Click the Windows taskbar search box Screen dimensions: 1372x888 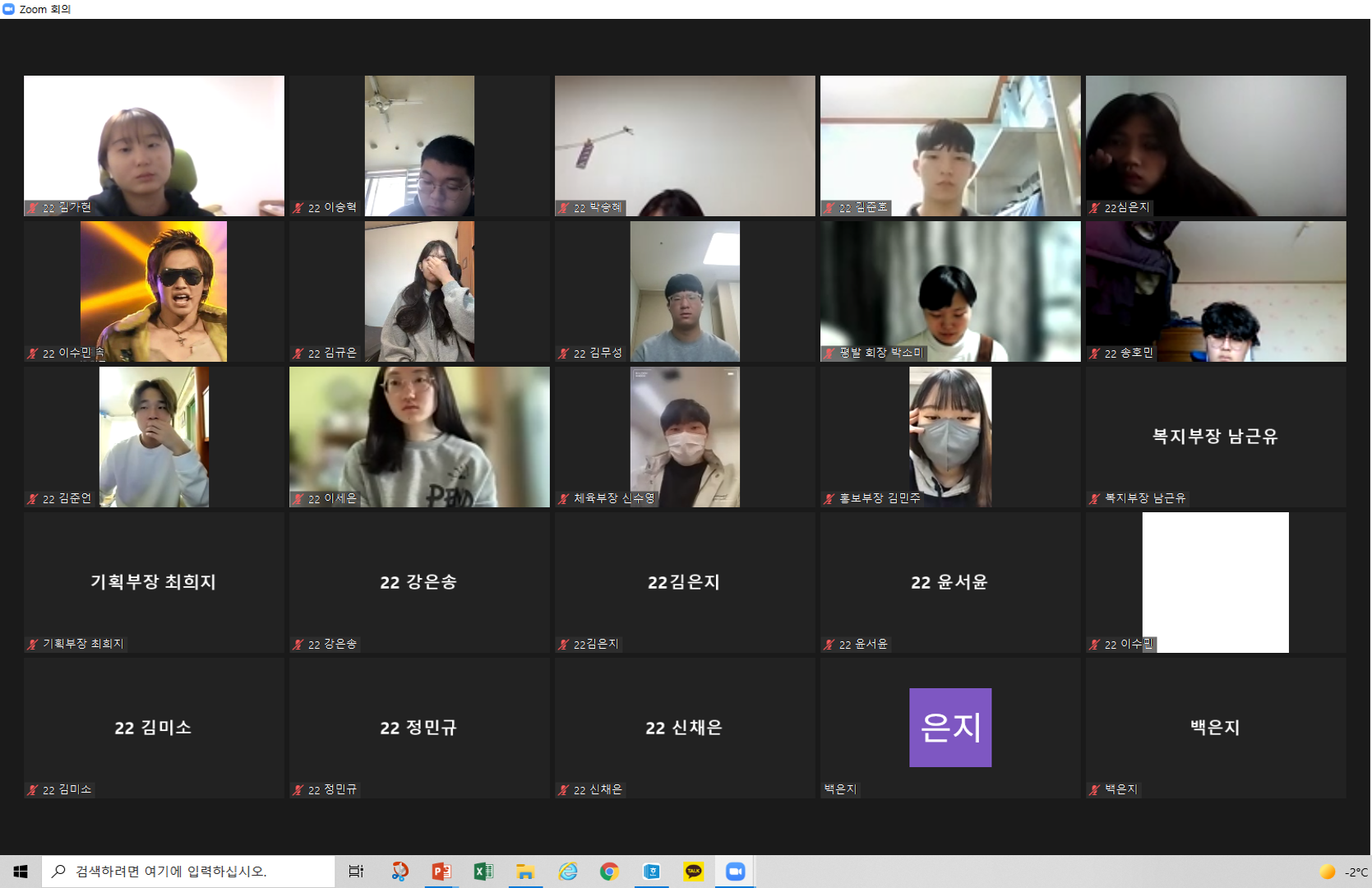point(189,872)
